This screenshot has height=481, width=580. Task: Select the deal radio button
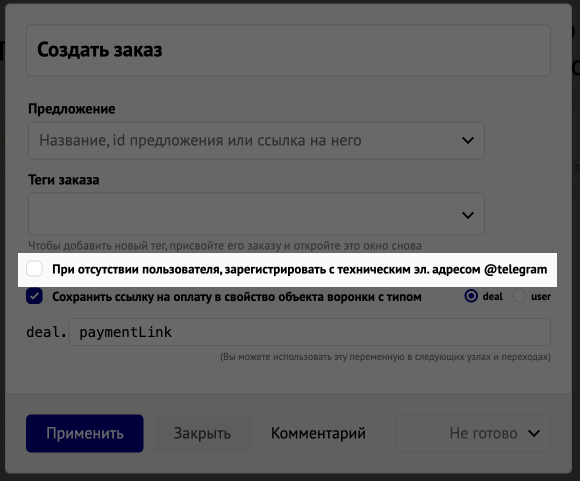pos(471,296)
